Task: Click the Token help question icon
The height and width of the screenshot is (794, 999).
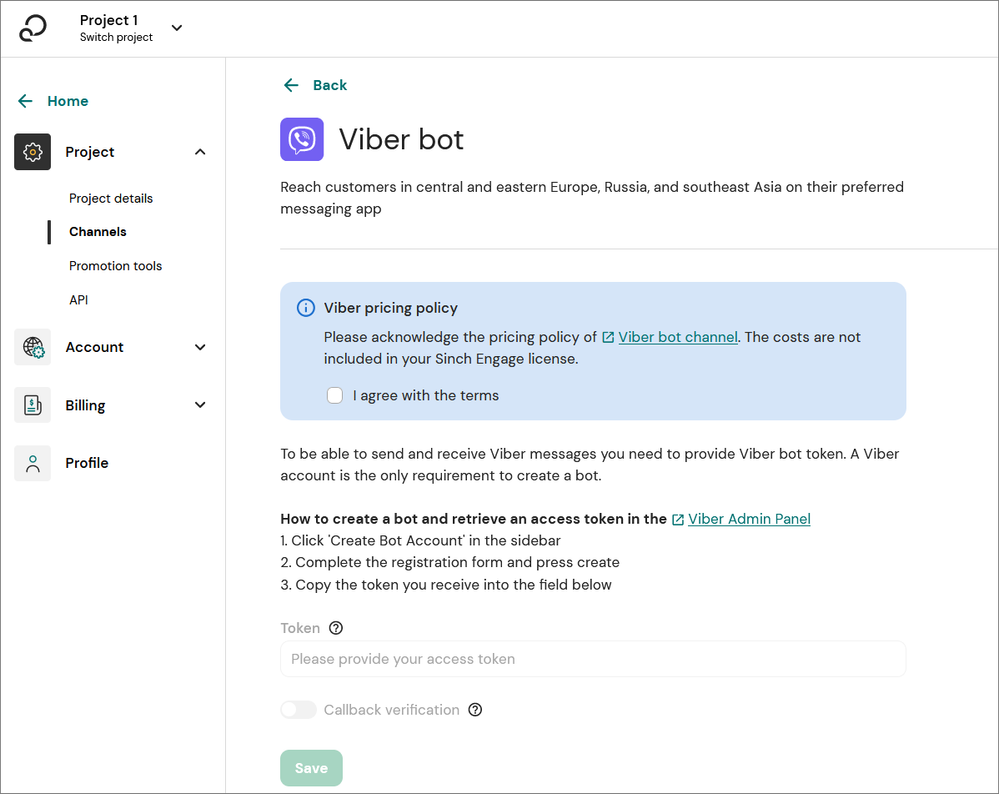Action: point(336,628)
